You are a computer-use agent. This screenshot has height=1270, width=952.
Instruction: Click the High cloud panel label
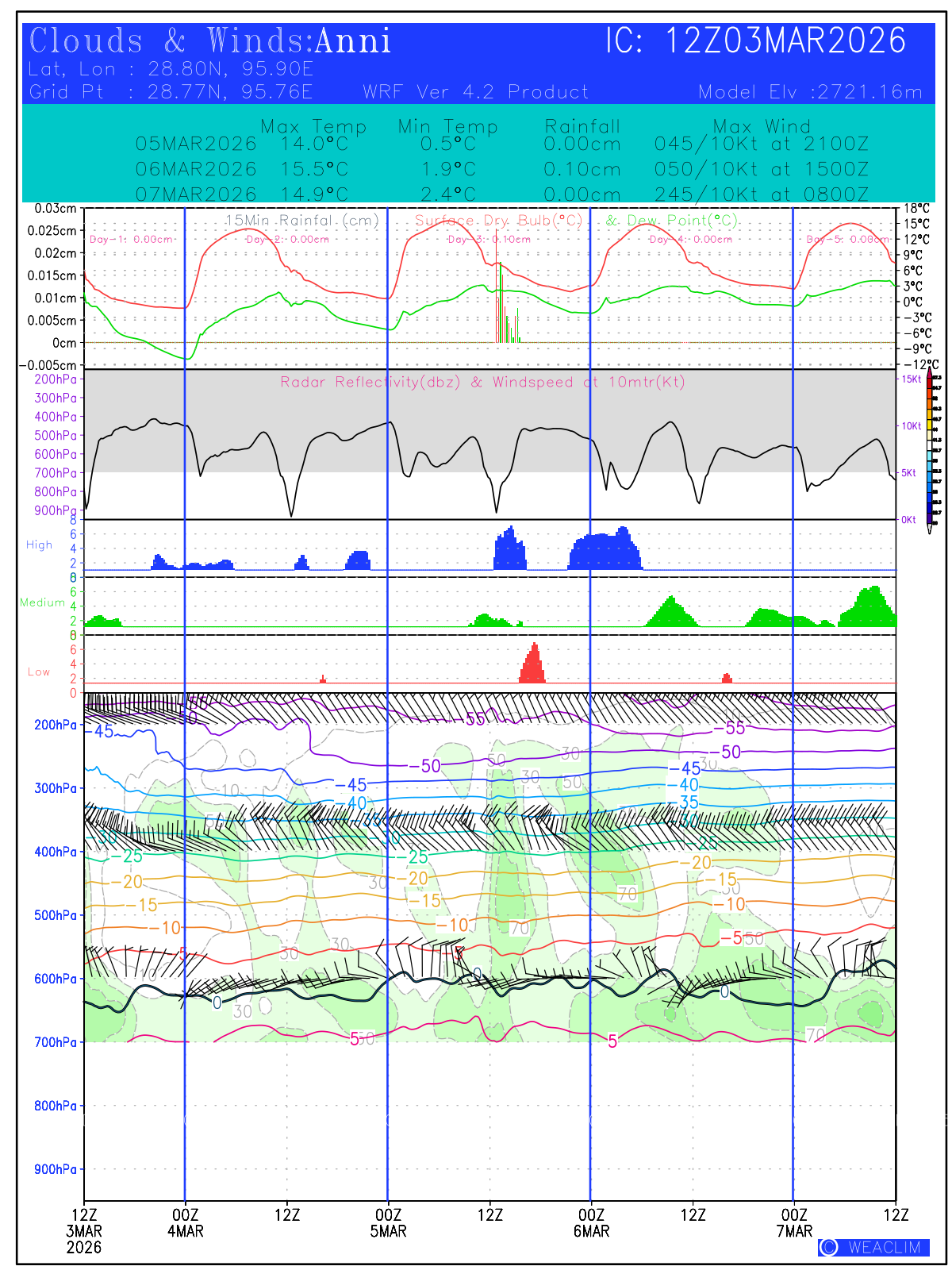tap(39, 545)
